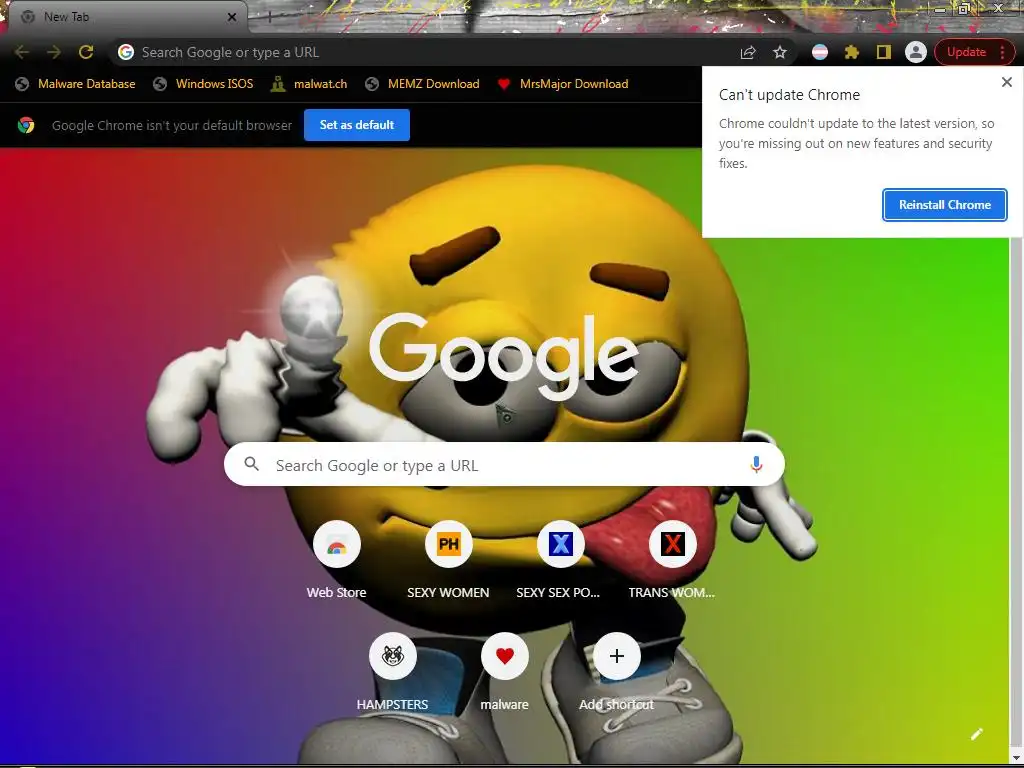Share this page via the share icon
Screen dimensions: 1024x768
(748, 52)
